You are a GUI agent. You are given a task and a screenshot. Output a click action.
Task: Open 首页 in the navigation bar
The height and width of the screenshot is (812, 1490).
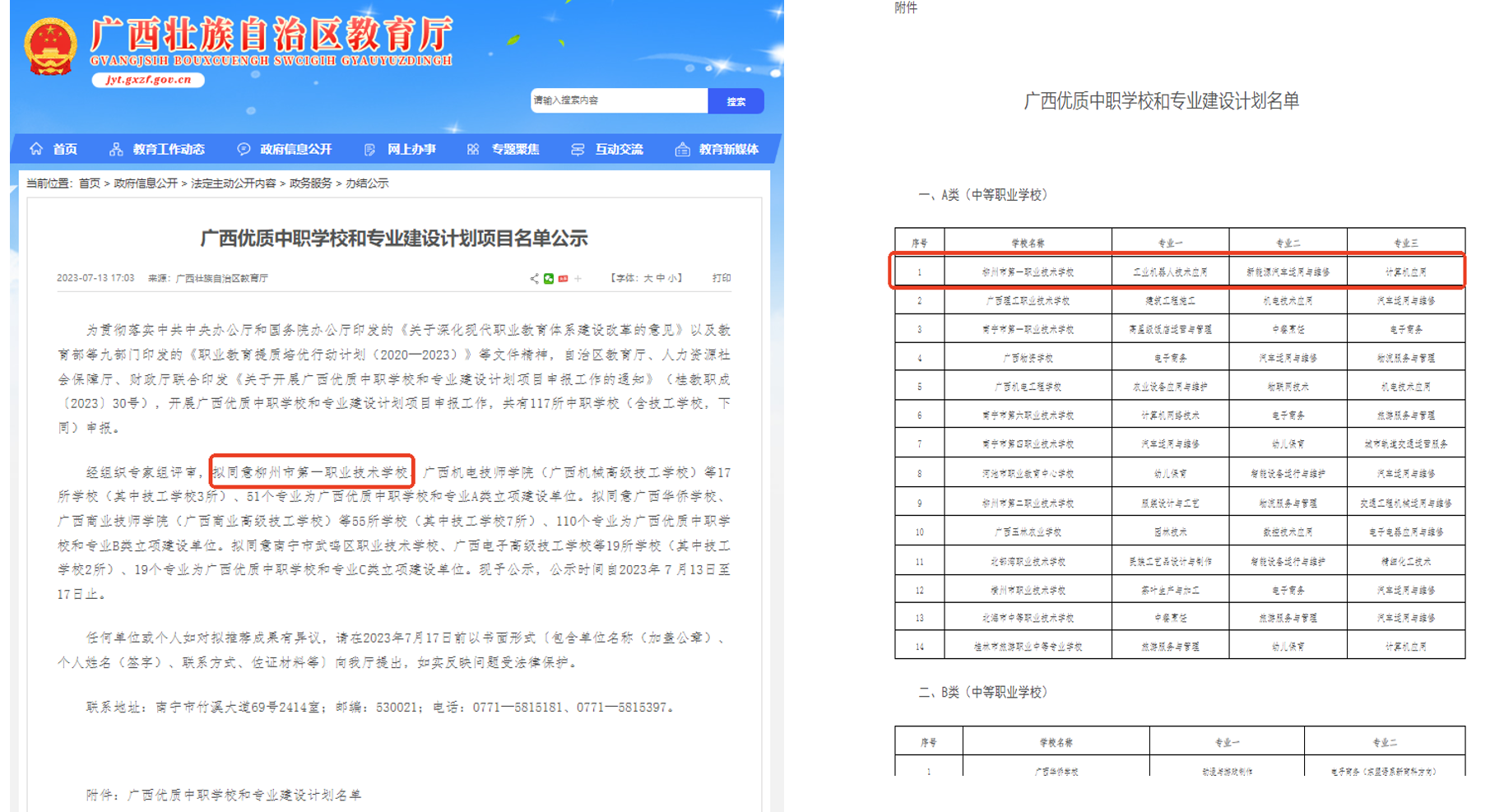(65, 149)
